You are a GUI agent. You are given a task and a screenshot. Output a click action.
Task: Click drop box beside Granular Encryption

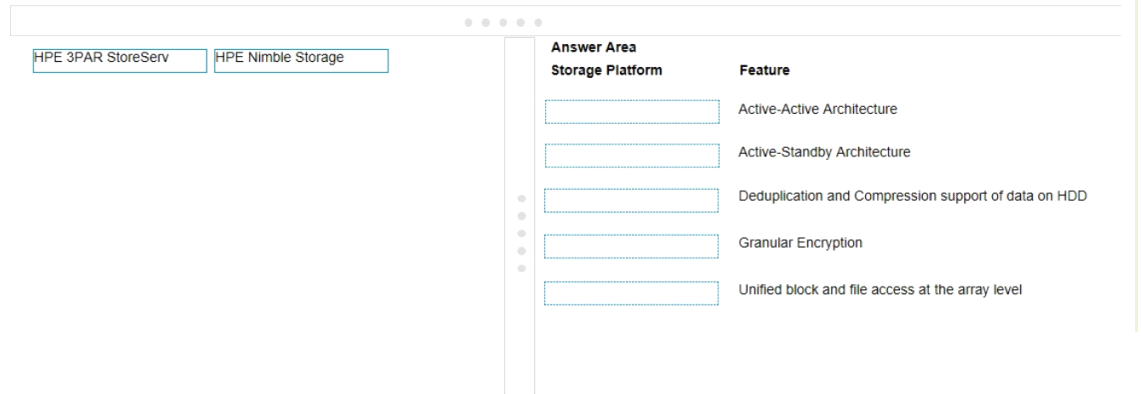click(632, 246)
